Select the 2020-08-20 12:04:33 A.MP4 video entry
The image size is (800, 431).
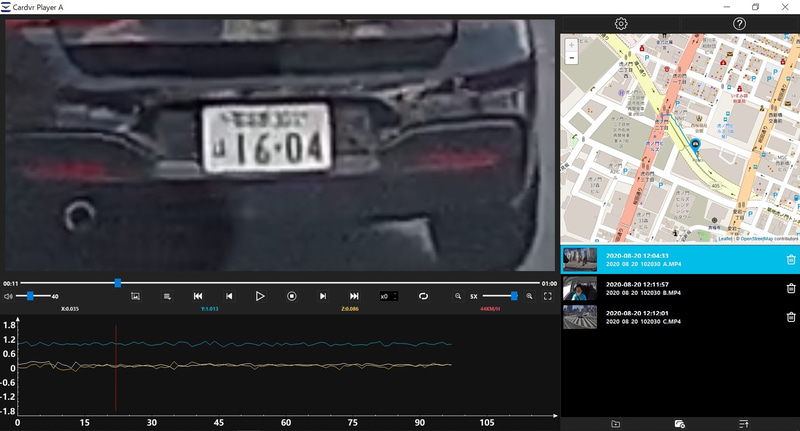pyautogui.click(x=680, y=260)
